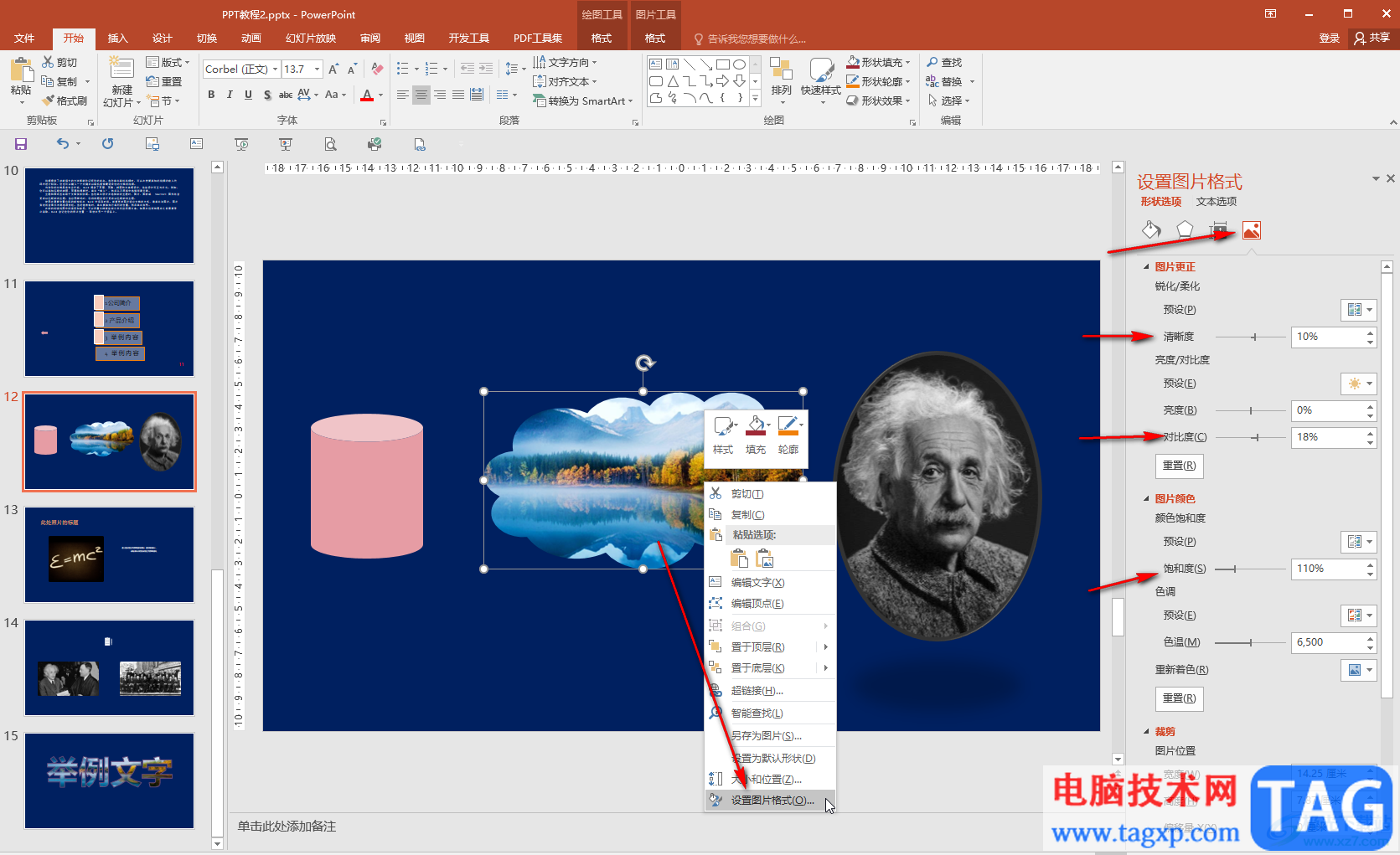This screenshot has height=855, width=1400.
Task: Toggle Underline formatting
Action: pos(248,95)
